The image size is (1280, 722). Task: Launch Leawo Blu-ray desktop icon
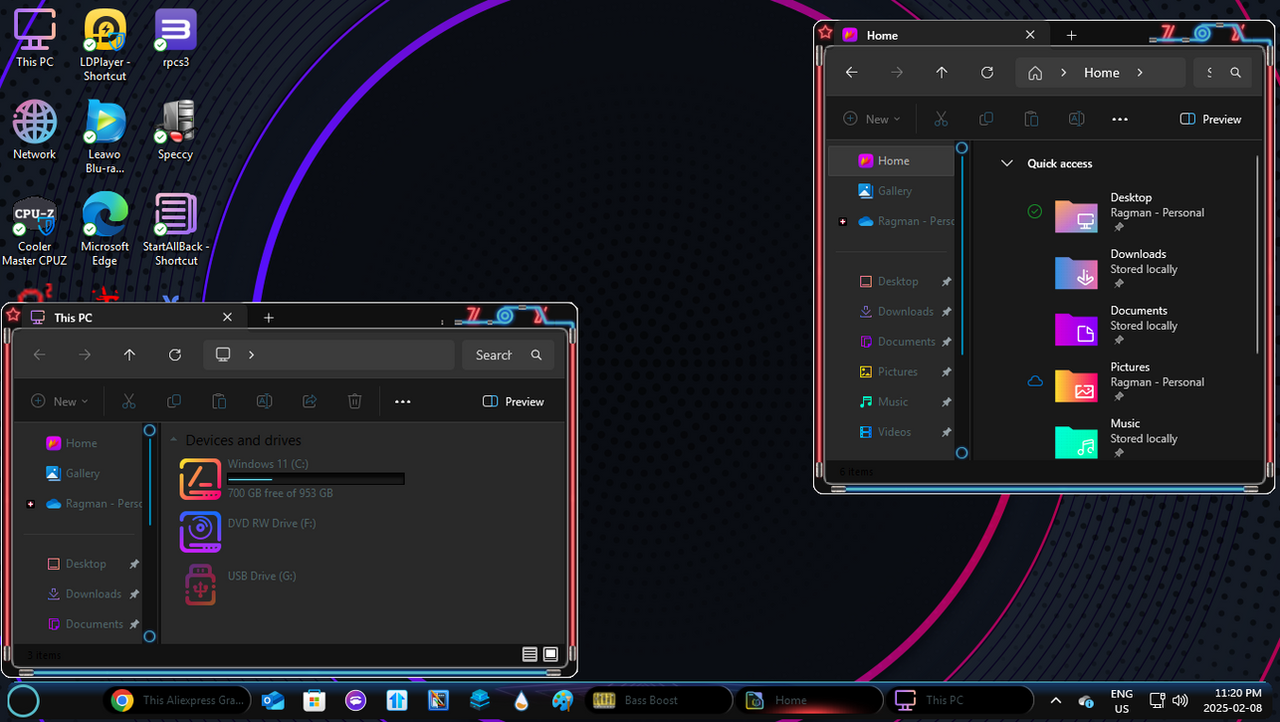click(104, 137)
